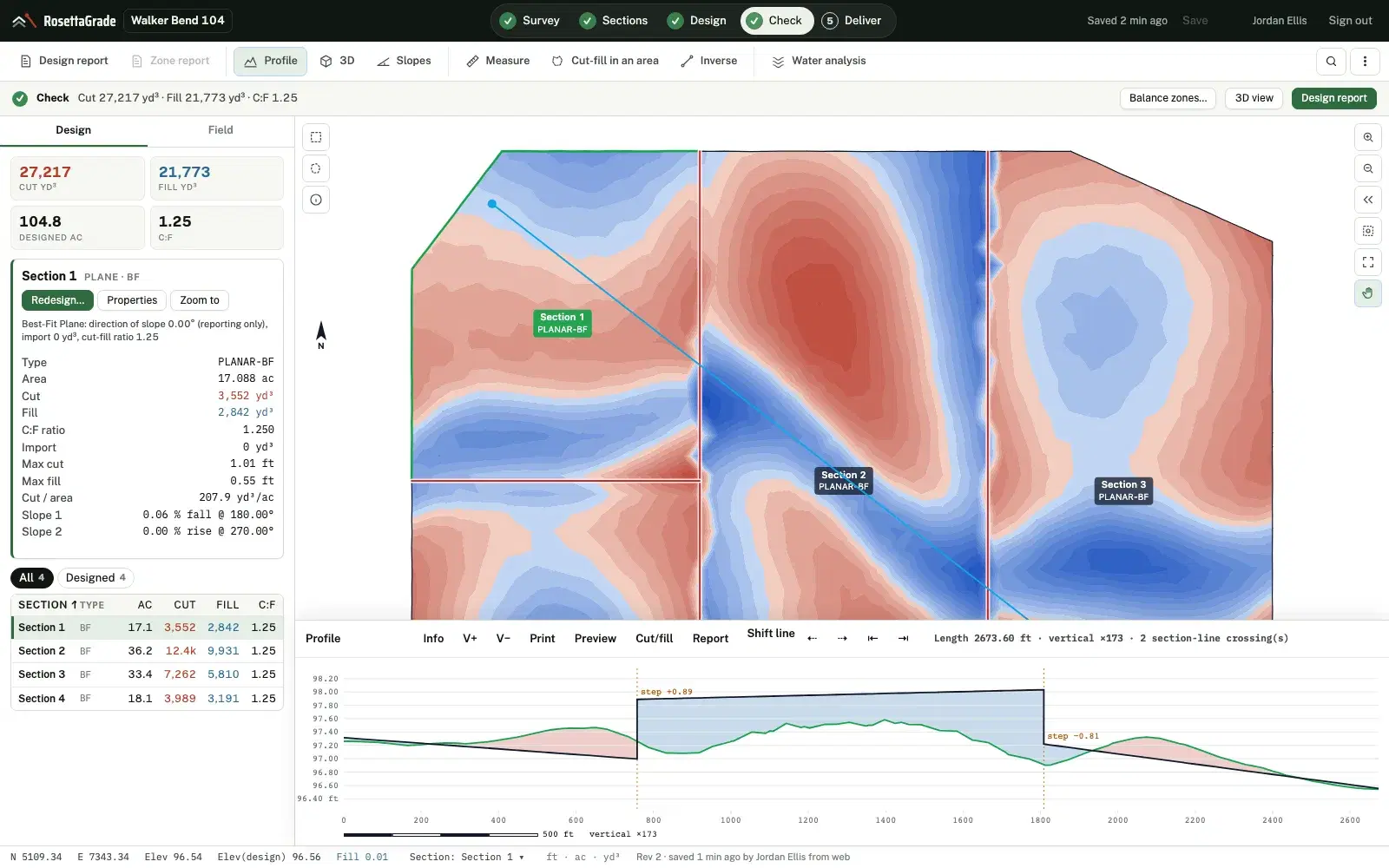The height and width of the screenshot is (868, 1389).
Task: Open the three-dot more options menu
Action: (x=1365, y=61)
